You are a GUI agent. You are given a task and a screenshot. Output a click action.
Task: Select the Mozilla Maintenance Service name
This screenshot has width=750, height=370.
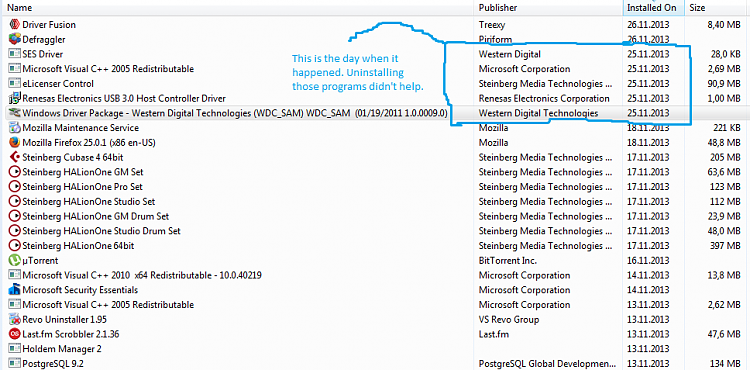point(80,128)
